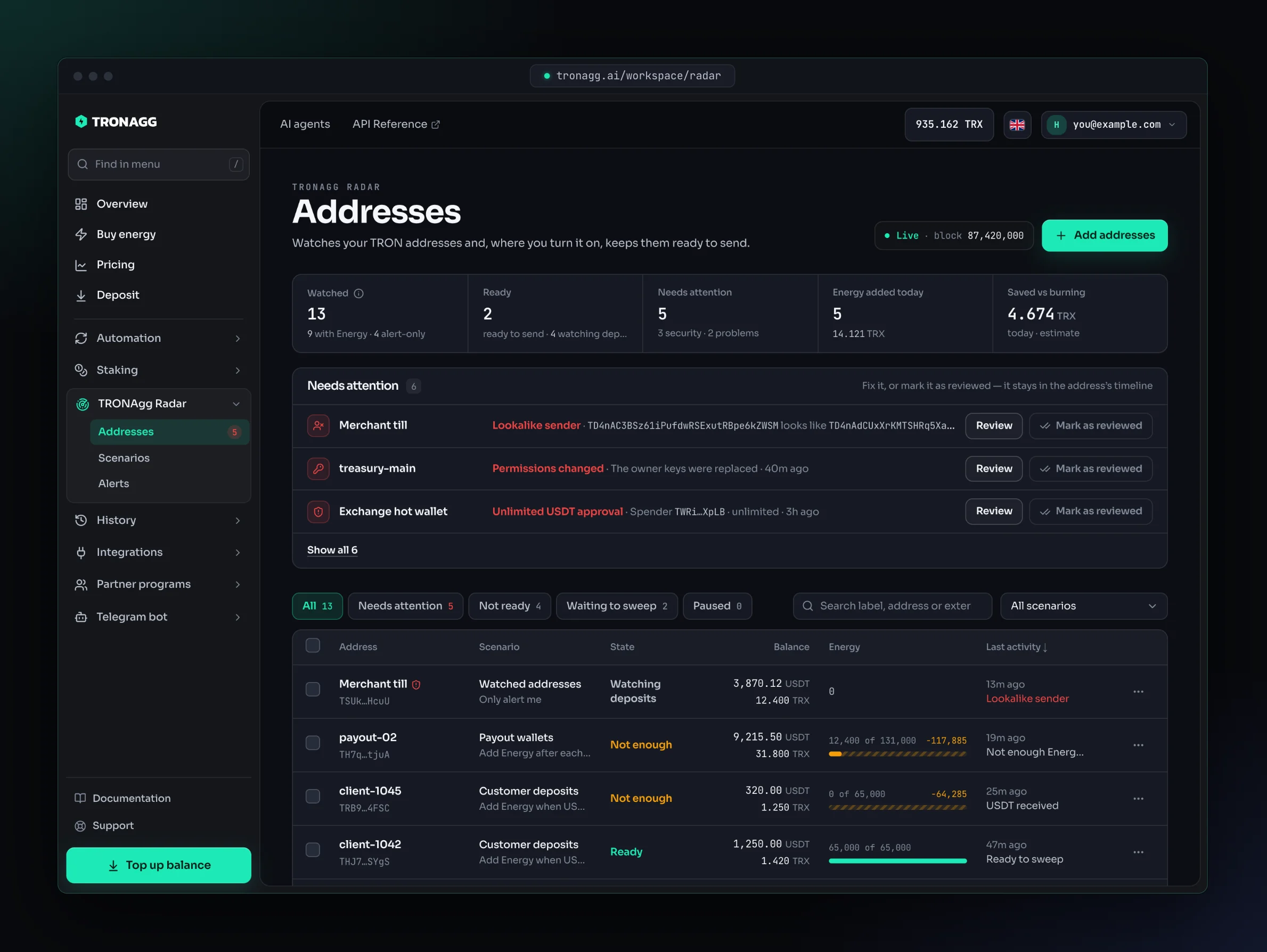Click the Telegram bot robot icon
Screen dimensions: 1267x952
(81, 617)
